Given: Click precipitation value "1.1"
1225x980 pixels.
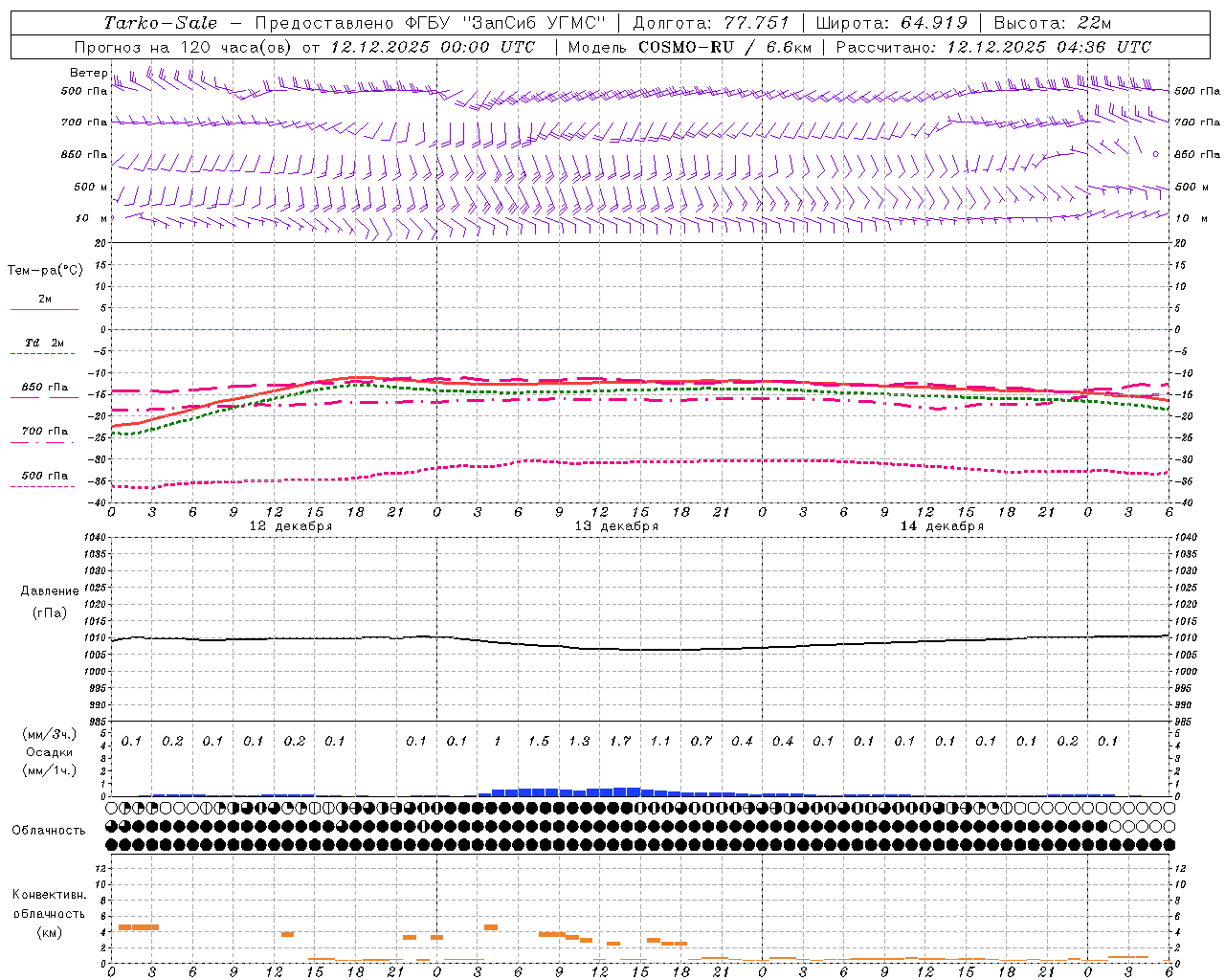Looking at the screenshot, I should click(x=660, y=741).
